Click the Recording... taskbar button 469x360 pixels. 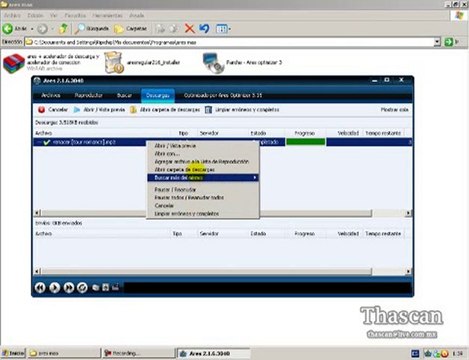tap(138, 353)
